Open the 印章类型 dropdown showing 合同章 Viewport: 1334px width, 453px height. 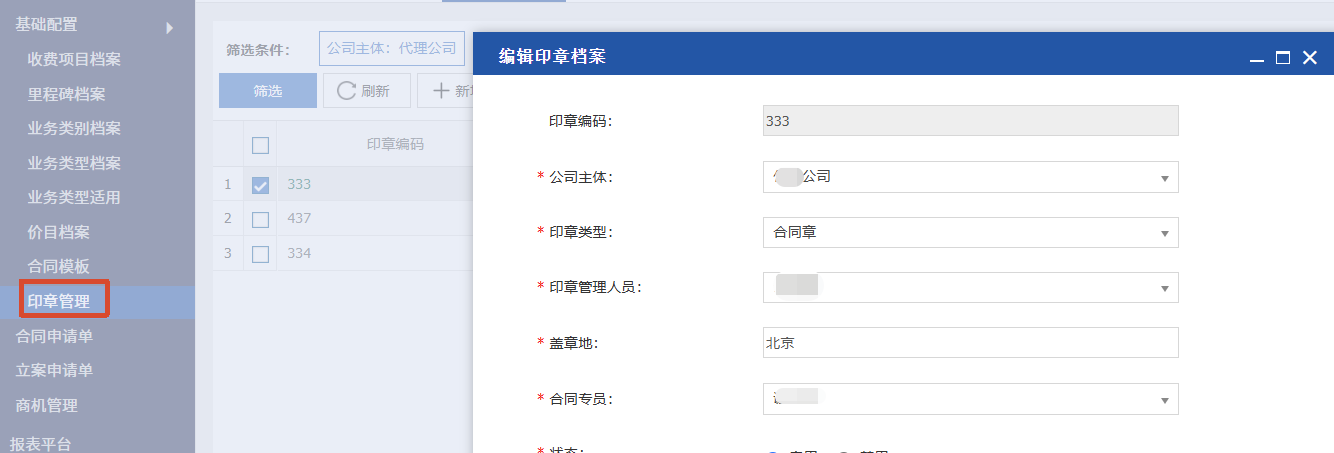coord(970,233)
